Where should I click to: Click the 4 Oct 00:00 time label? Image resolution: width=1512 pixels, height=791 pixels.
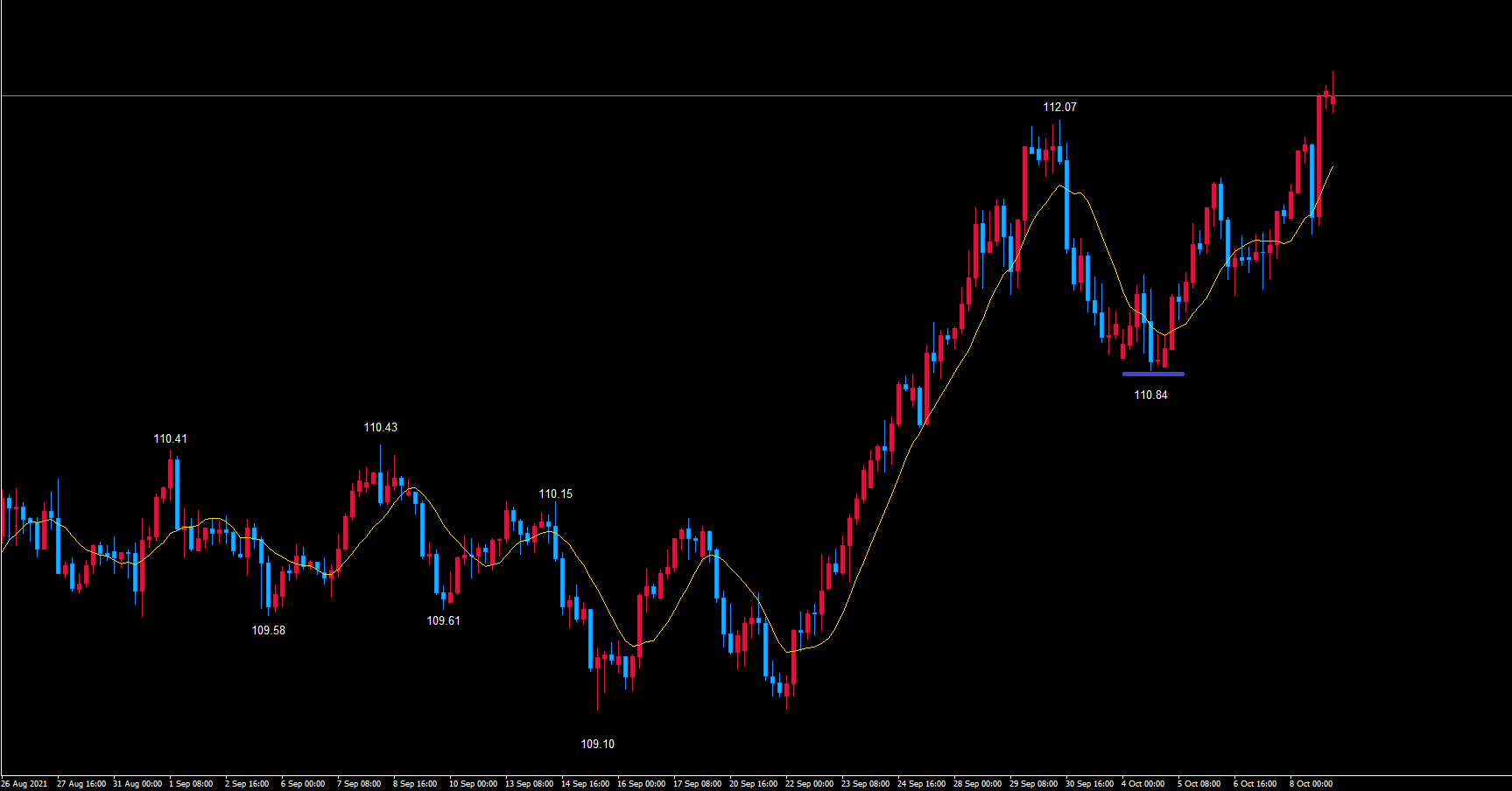(1143, 783)
